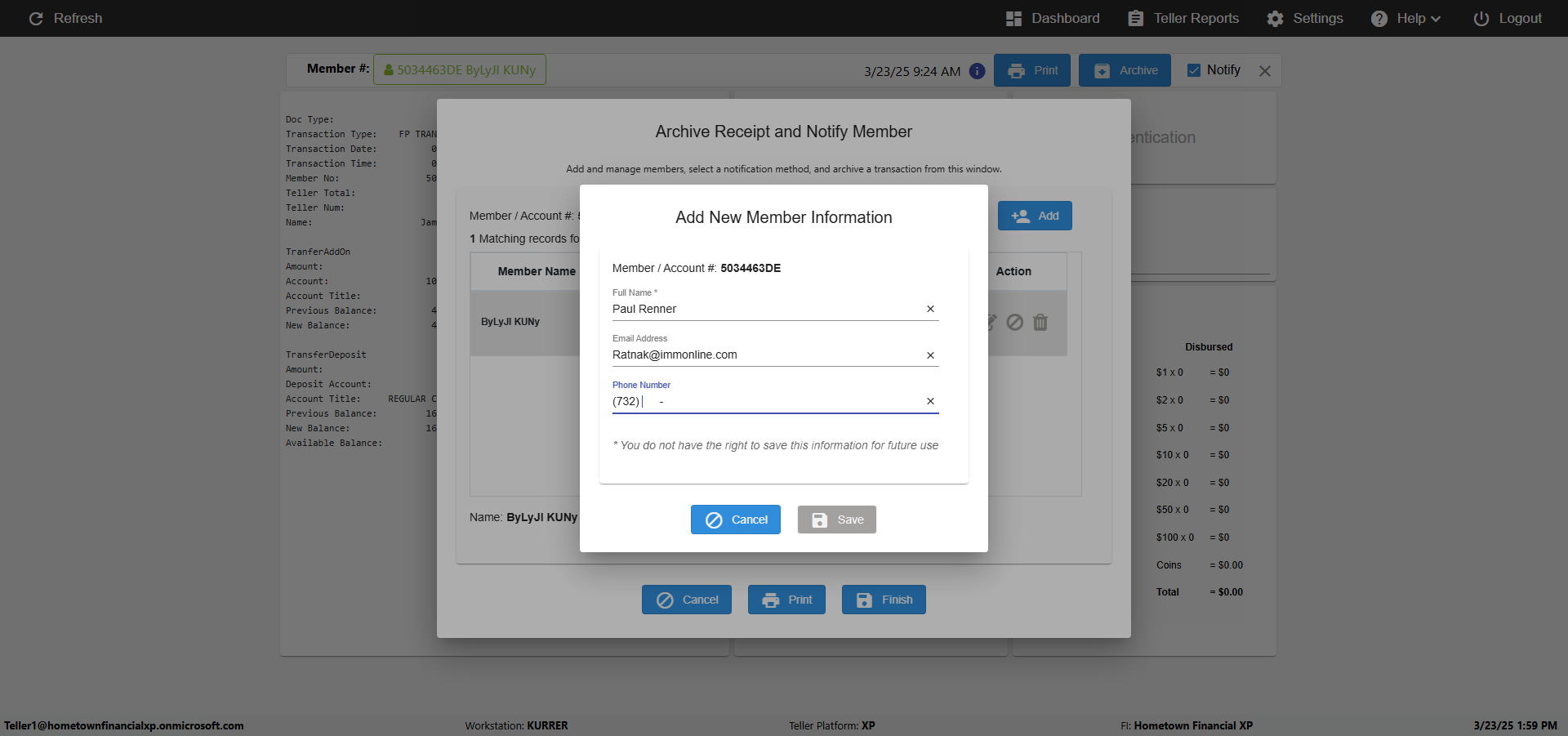Click Workstation: KURRER in status bar
Screen dimensions: 1568x736
[x=516, y=725]
